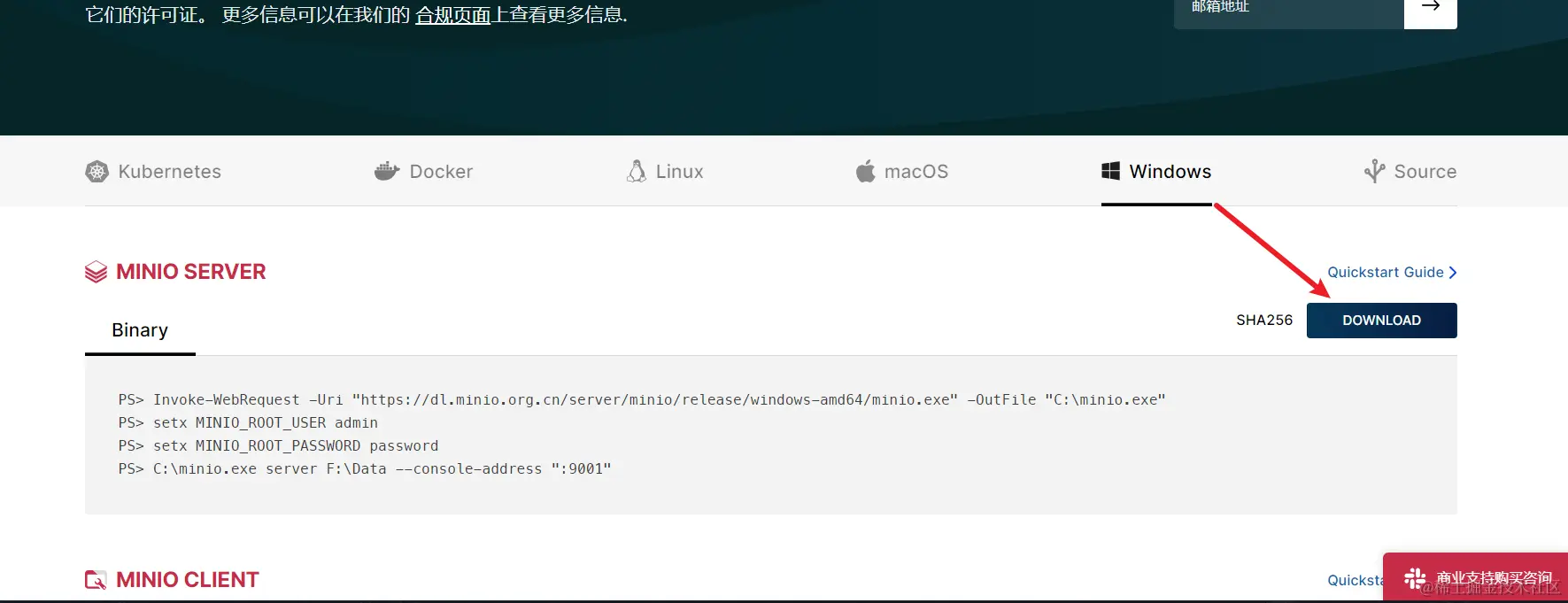Click the MINIO SERVER heading

(191, 272)
